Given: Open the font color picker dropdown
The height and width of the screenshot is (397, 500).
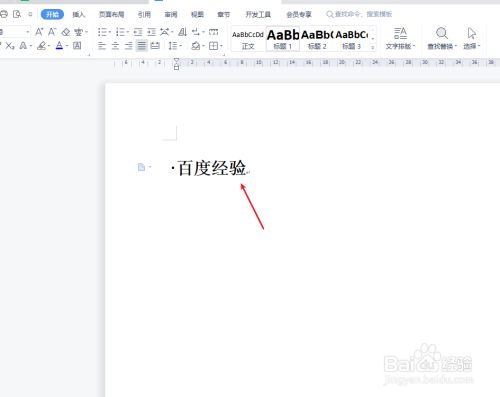Looking at the screenshot, I should tap(67, 46).
